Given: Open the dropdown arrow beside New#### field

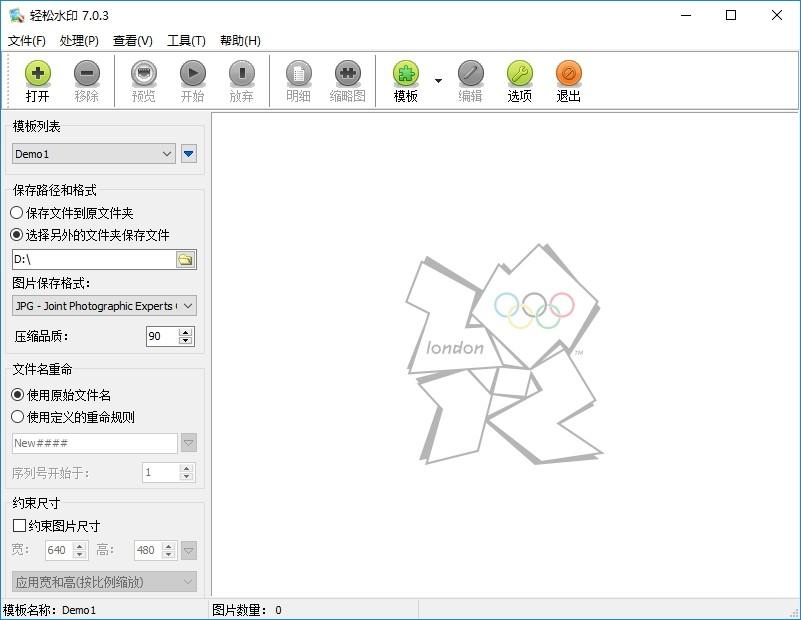Looking at the screenshot, I should pyautogui.click(x=189, y=443).
